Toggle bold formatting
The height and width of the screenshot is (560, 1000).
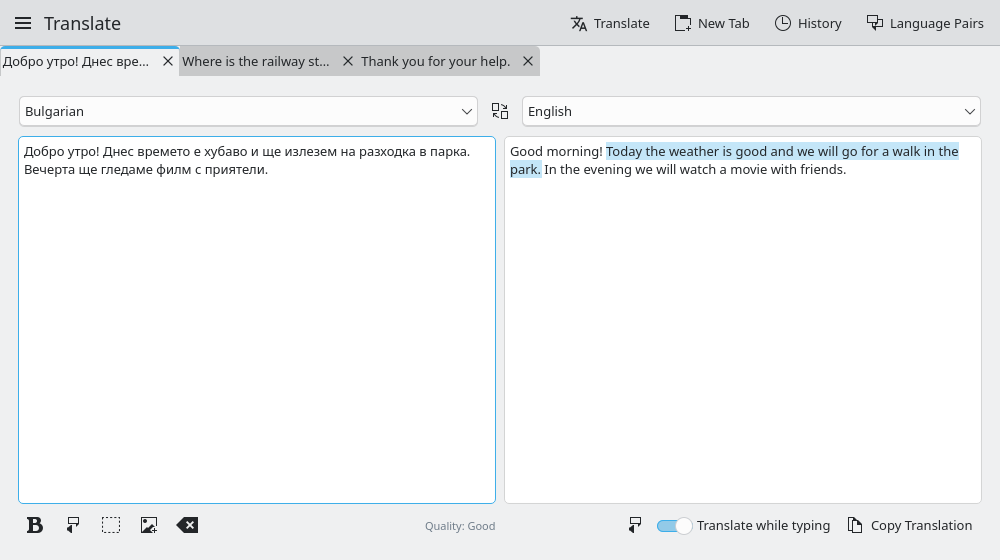pyautogui.click(x=34, y=525)
